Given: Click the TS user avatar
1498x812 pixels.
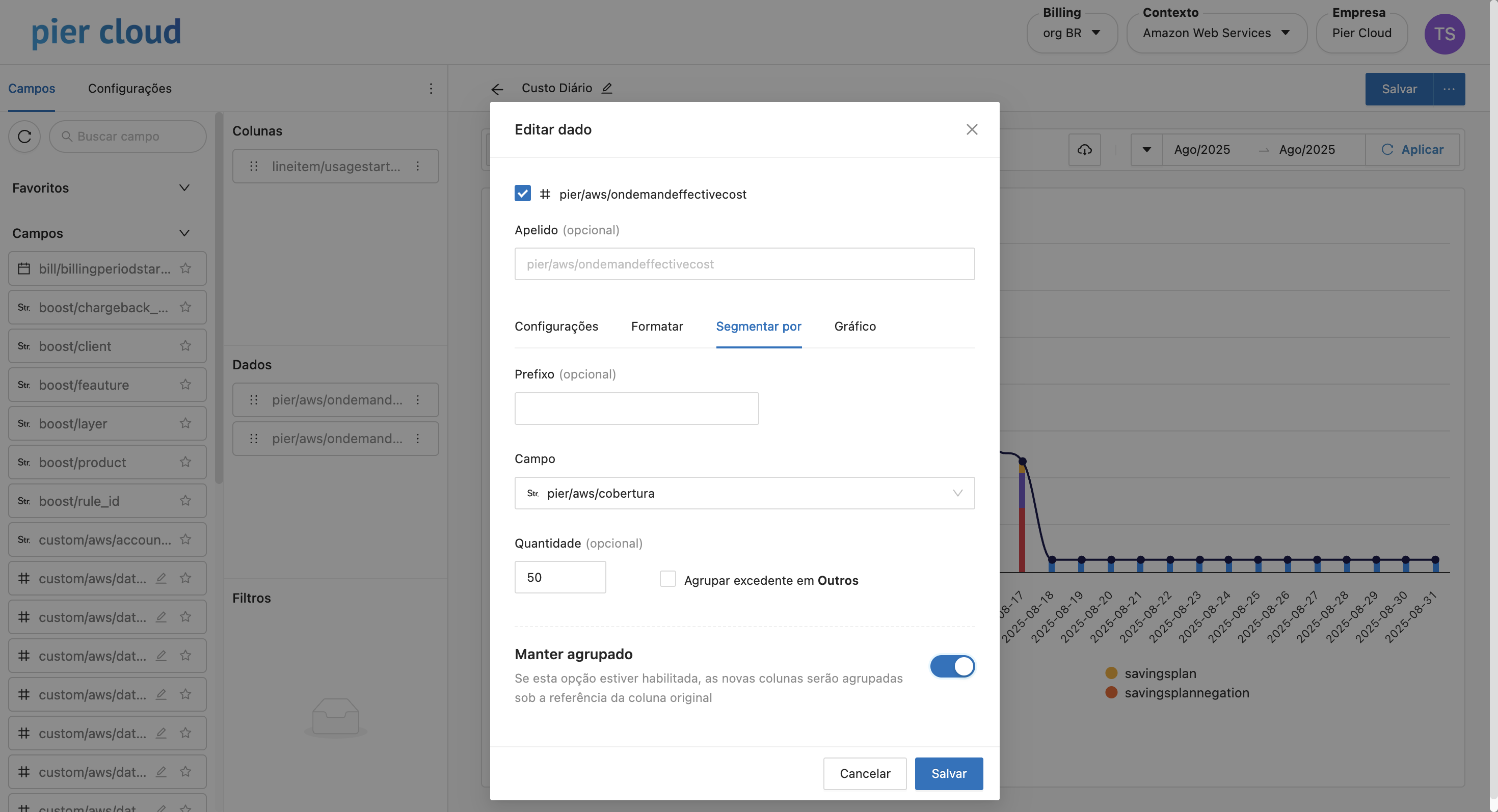Looking at the screenshot, I should [x=1444, y=34].
